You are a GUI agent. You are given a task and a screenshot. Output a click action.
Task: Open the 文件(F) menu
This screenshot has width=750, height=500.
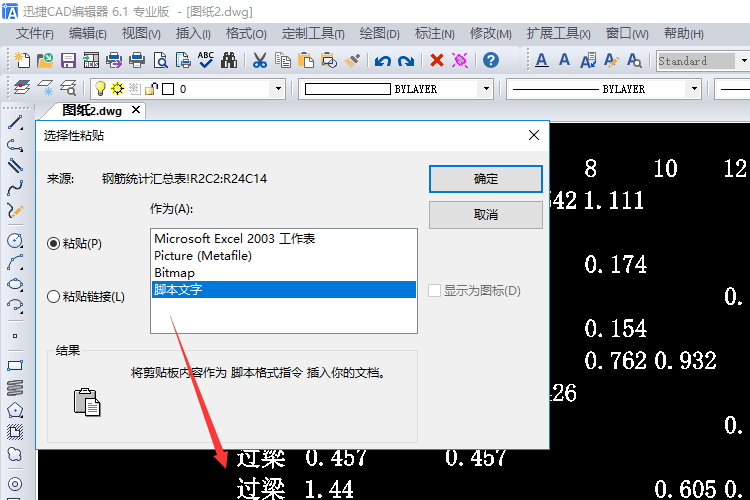pyautogui.click(x=34, y=34)
